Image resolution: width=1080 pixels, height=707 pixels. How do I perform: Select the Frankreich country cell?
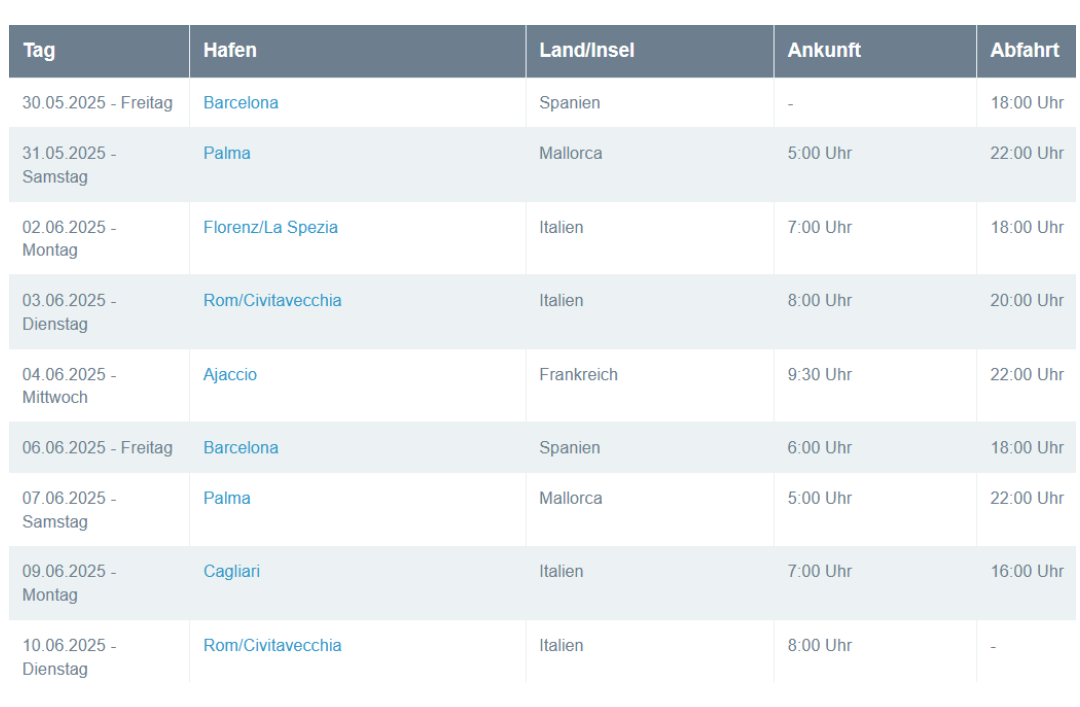point(578,374)
